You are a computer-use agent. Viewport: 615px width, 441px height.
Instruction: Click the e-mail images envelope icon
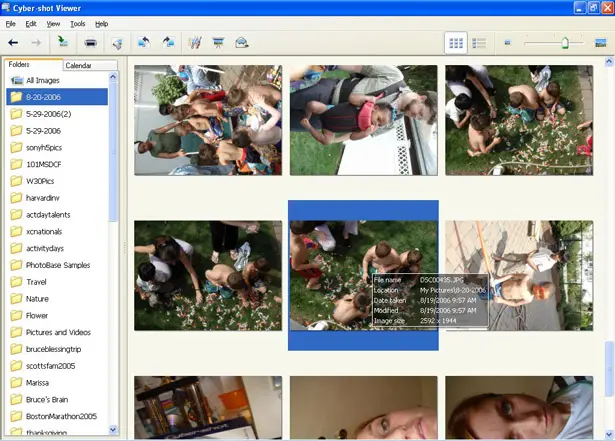[242, 42]
